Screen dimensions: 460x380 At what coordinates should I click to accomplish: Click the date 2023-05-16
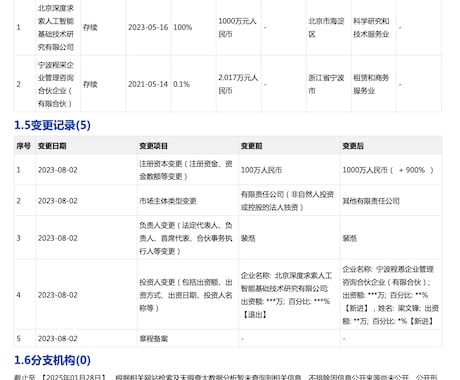coord(148,27)
